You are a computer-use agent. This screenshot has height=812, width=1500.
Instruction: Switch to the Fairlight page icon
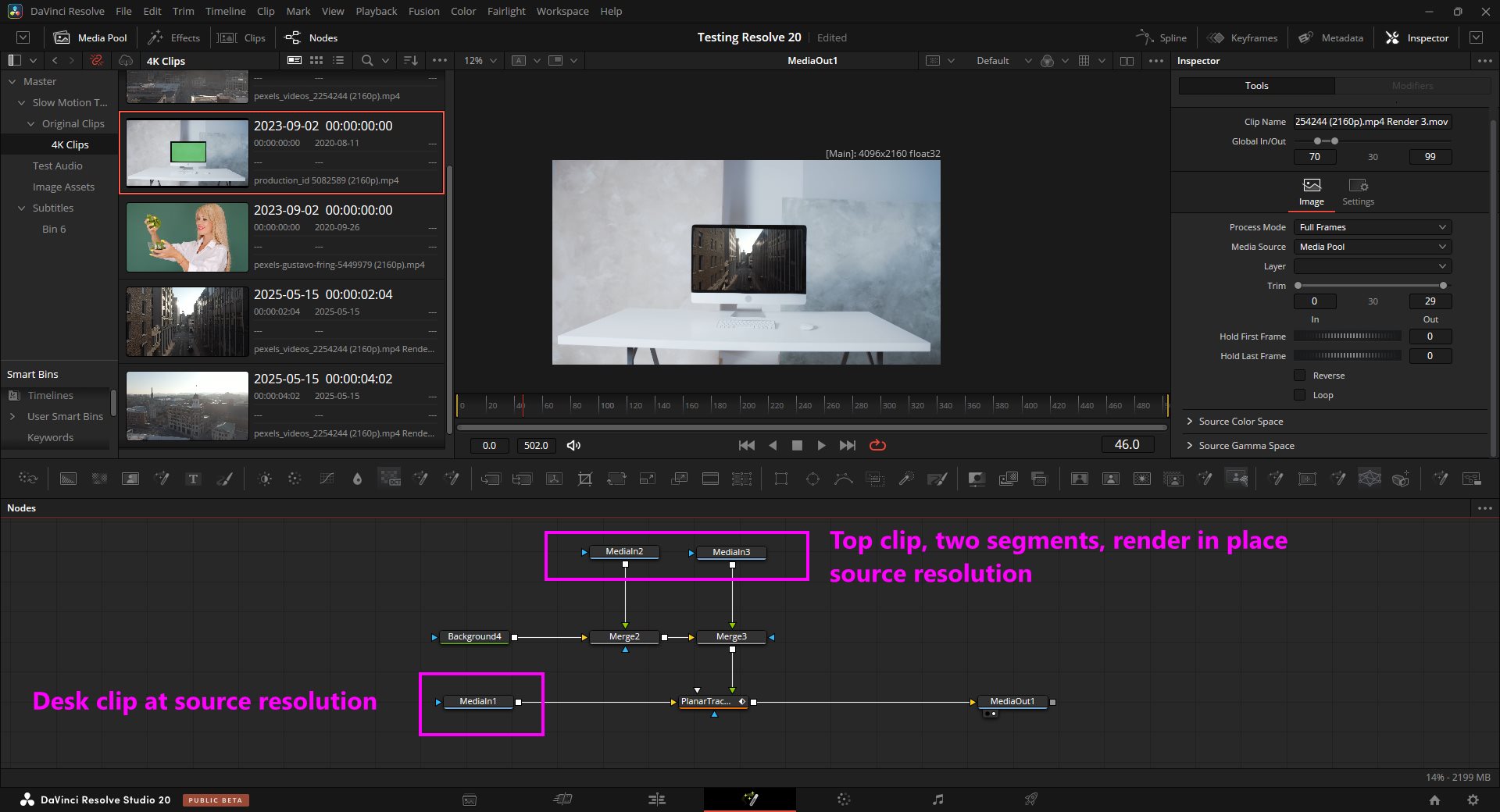(x=937, y=800)
